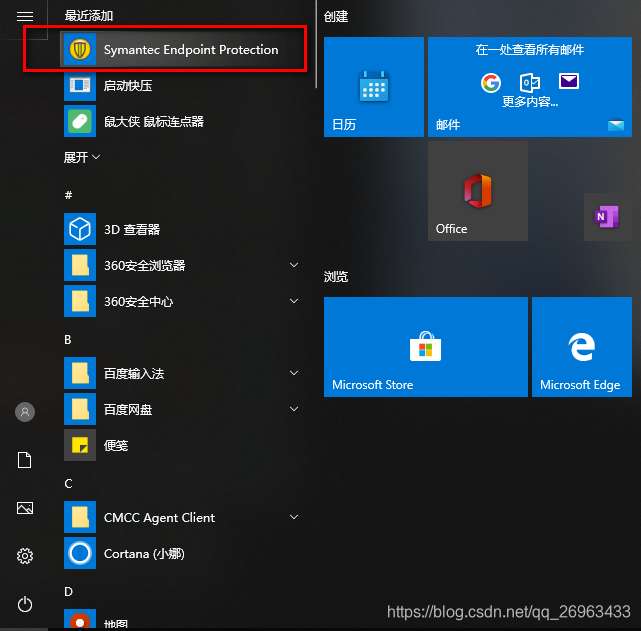Click the B section letter header
The image size is (641, 631).
(68, 340)
